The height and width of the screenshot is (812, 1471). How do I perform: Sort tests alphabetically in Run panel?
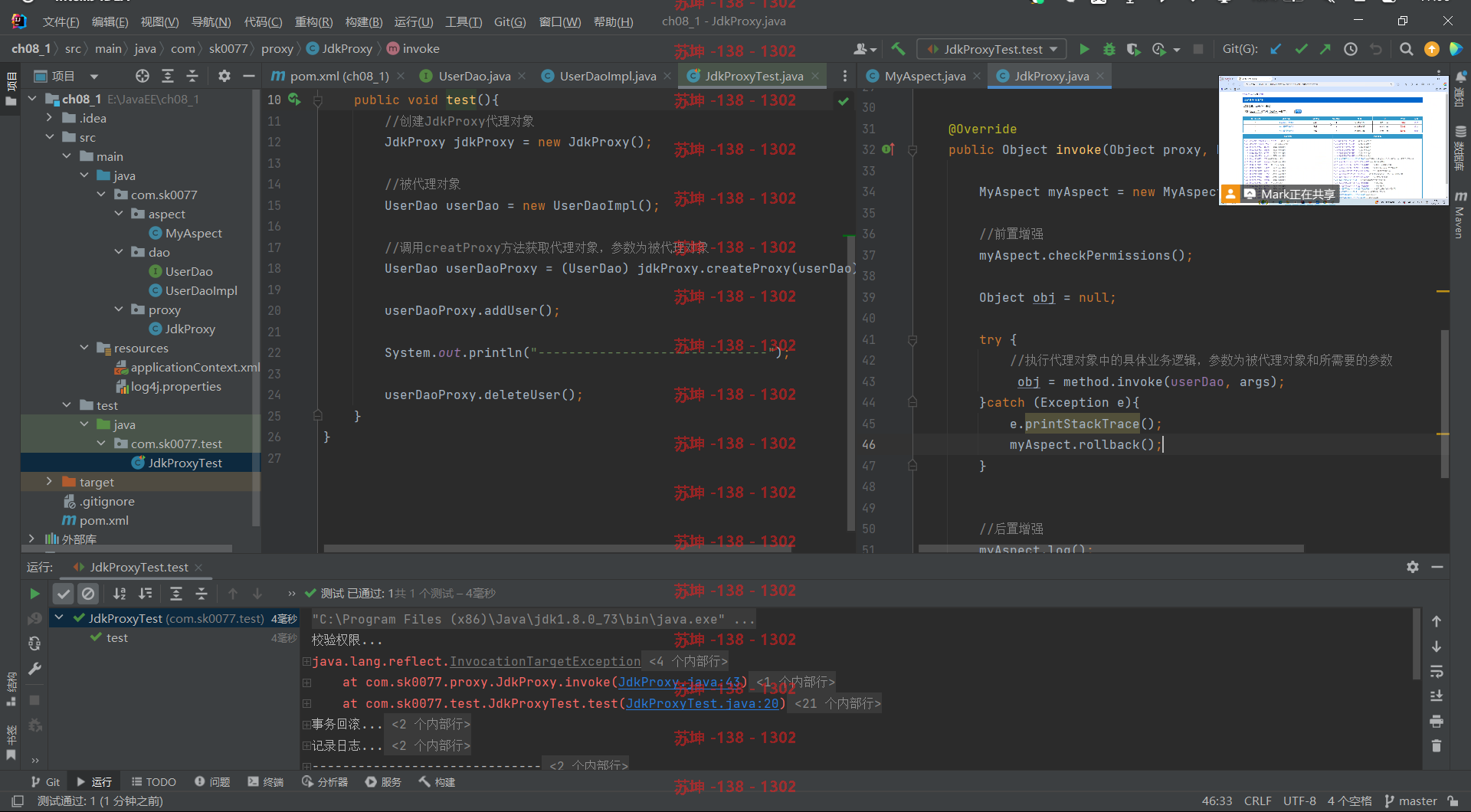120,594
